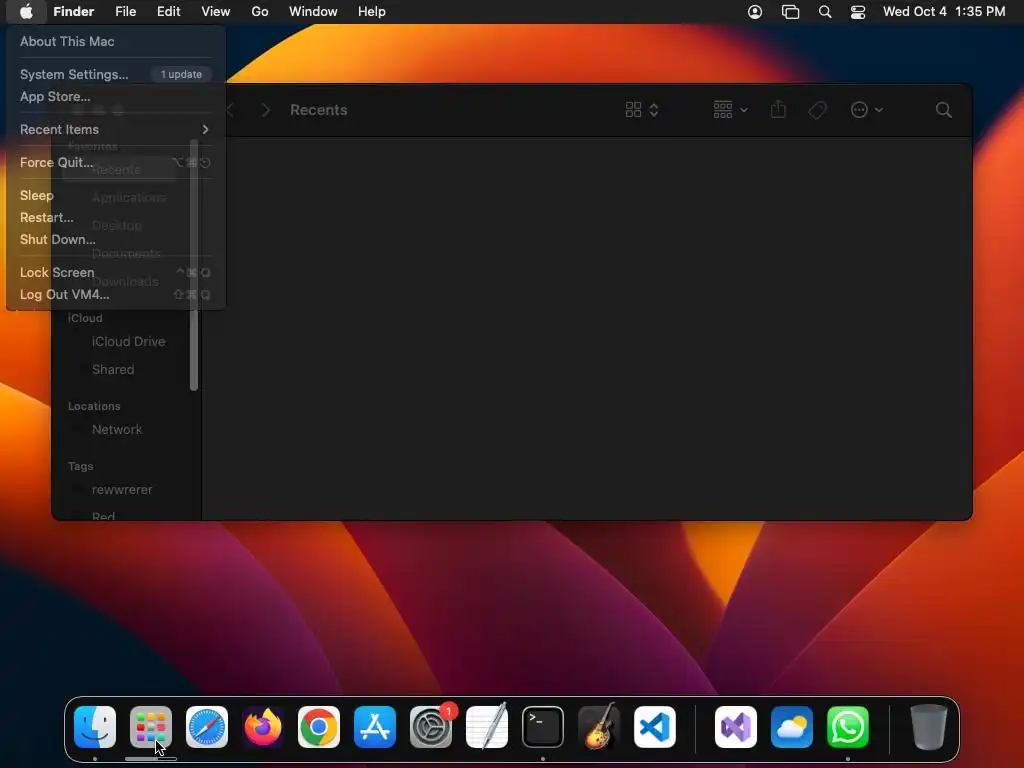Open the Window menu
The width and height of the screenshot is (1024, 768).
[x=313, y=12]
